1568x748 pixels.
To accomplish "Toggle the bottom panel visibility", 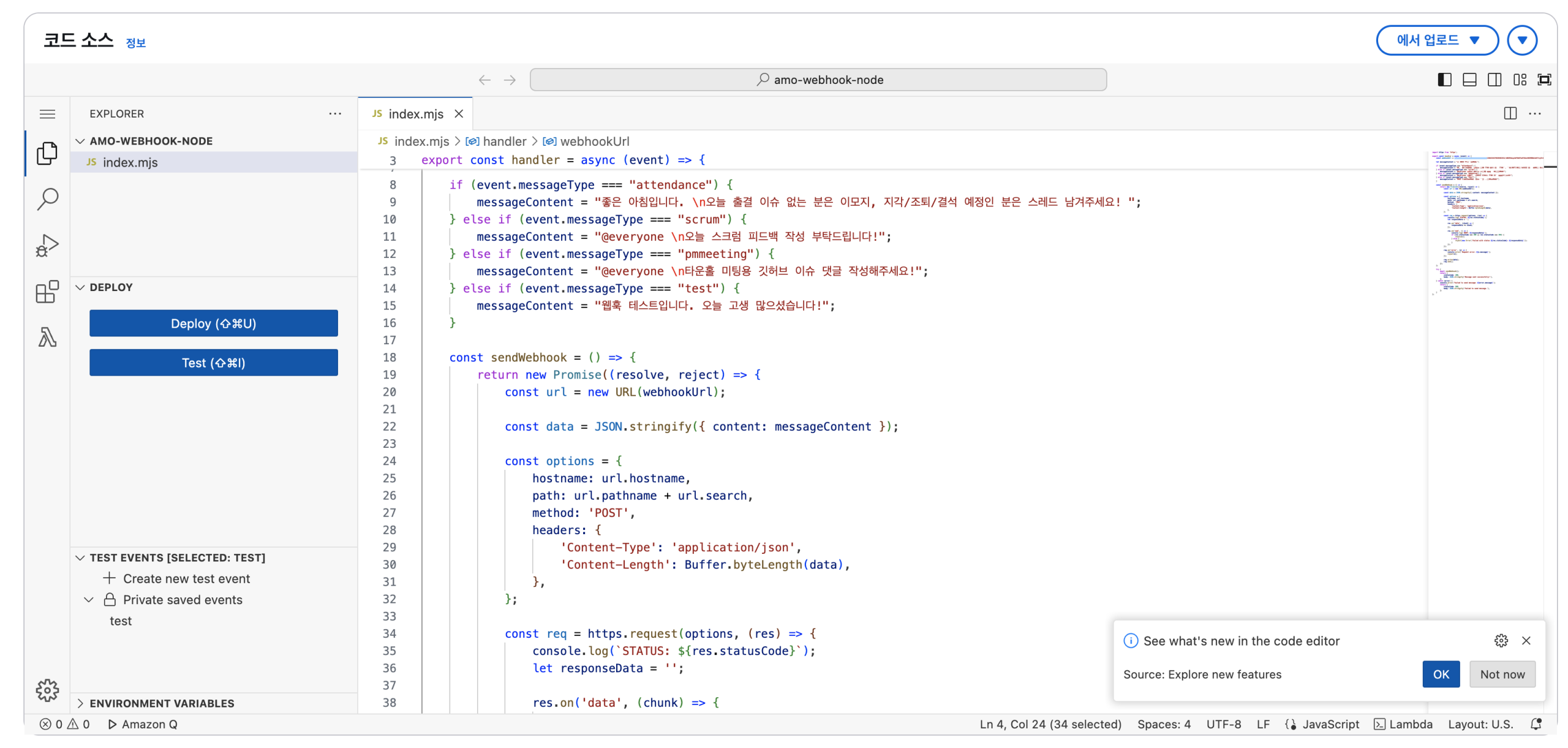I will pyautogui.click(x=1469, y=79).
